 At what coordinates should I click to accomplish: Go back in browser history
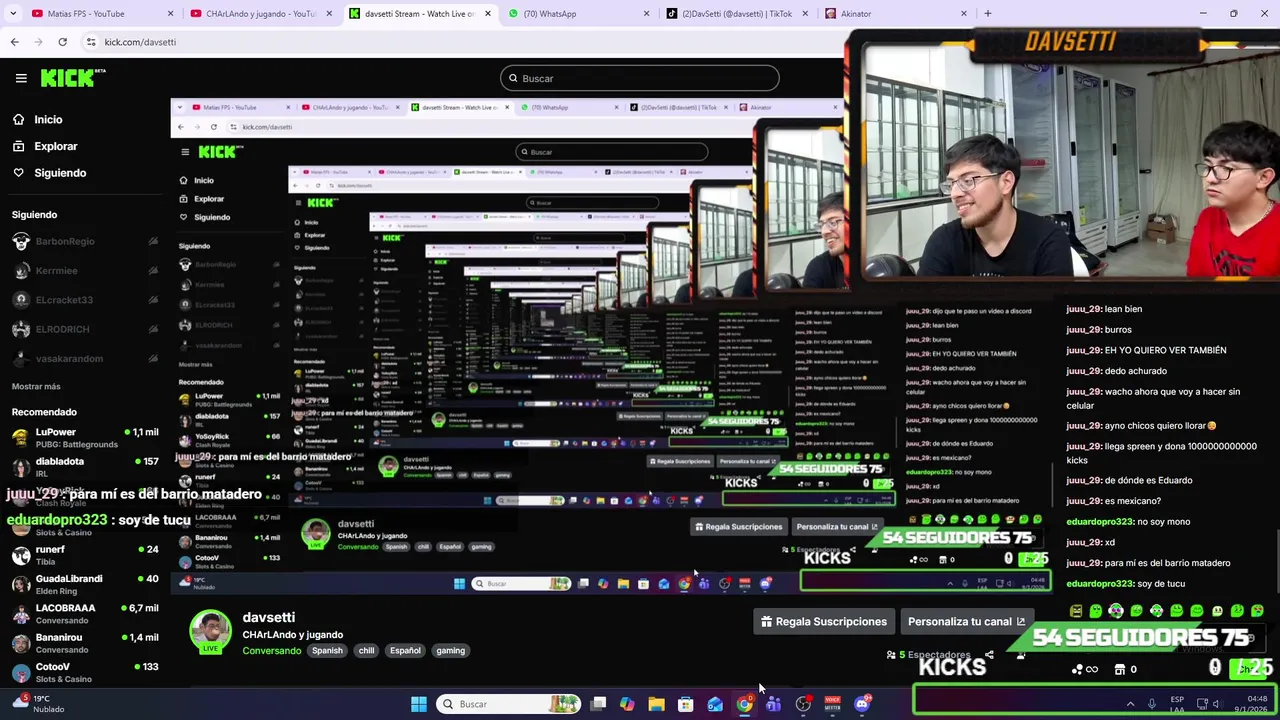(x=14, y=42)
